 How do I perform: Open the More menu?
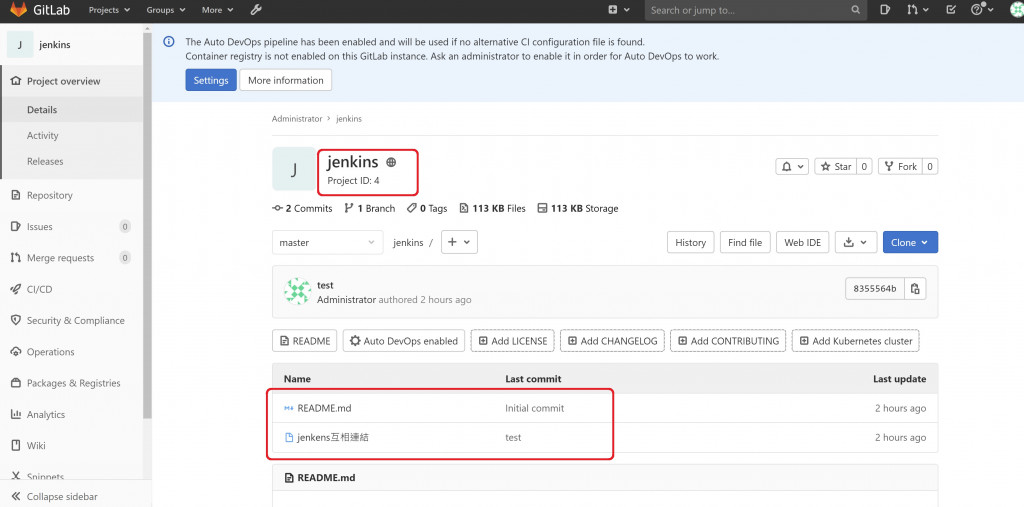tap(217, 10)
